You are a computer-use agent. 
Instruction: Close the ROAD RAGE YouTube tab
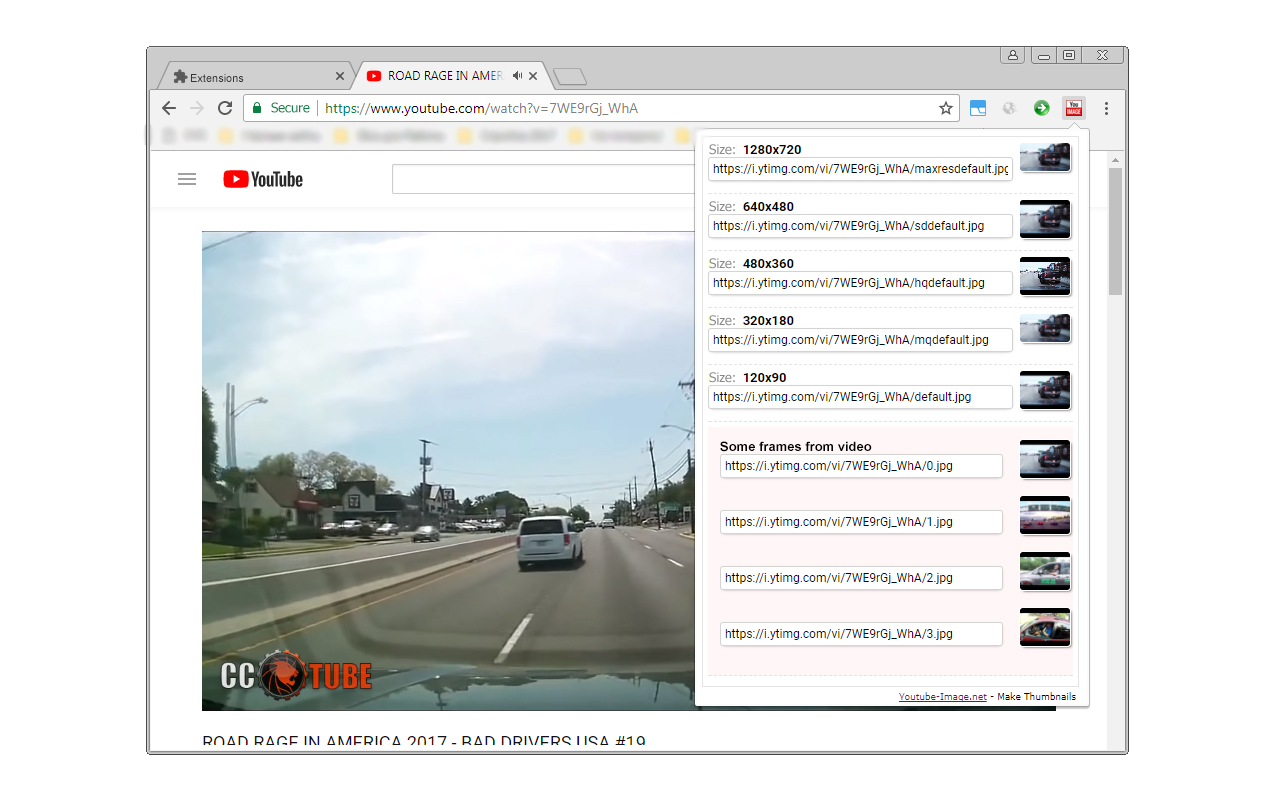point(534,76)
